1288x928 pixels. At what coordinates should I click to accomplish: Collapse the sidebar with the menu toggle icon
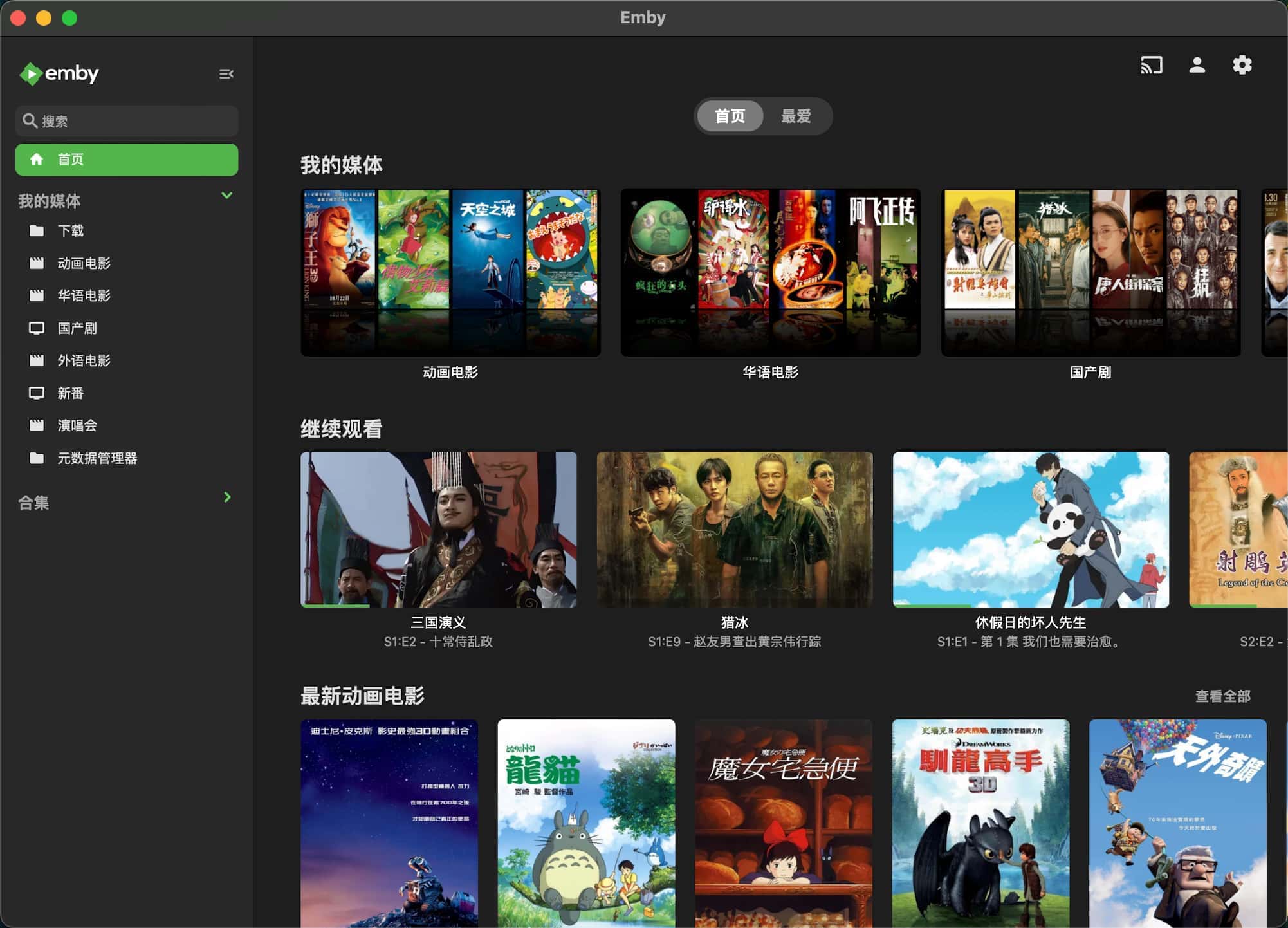pyautogui.click(x=226, y=74)
